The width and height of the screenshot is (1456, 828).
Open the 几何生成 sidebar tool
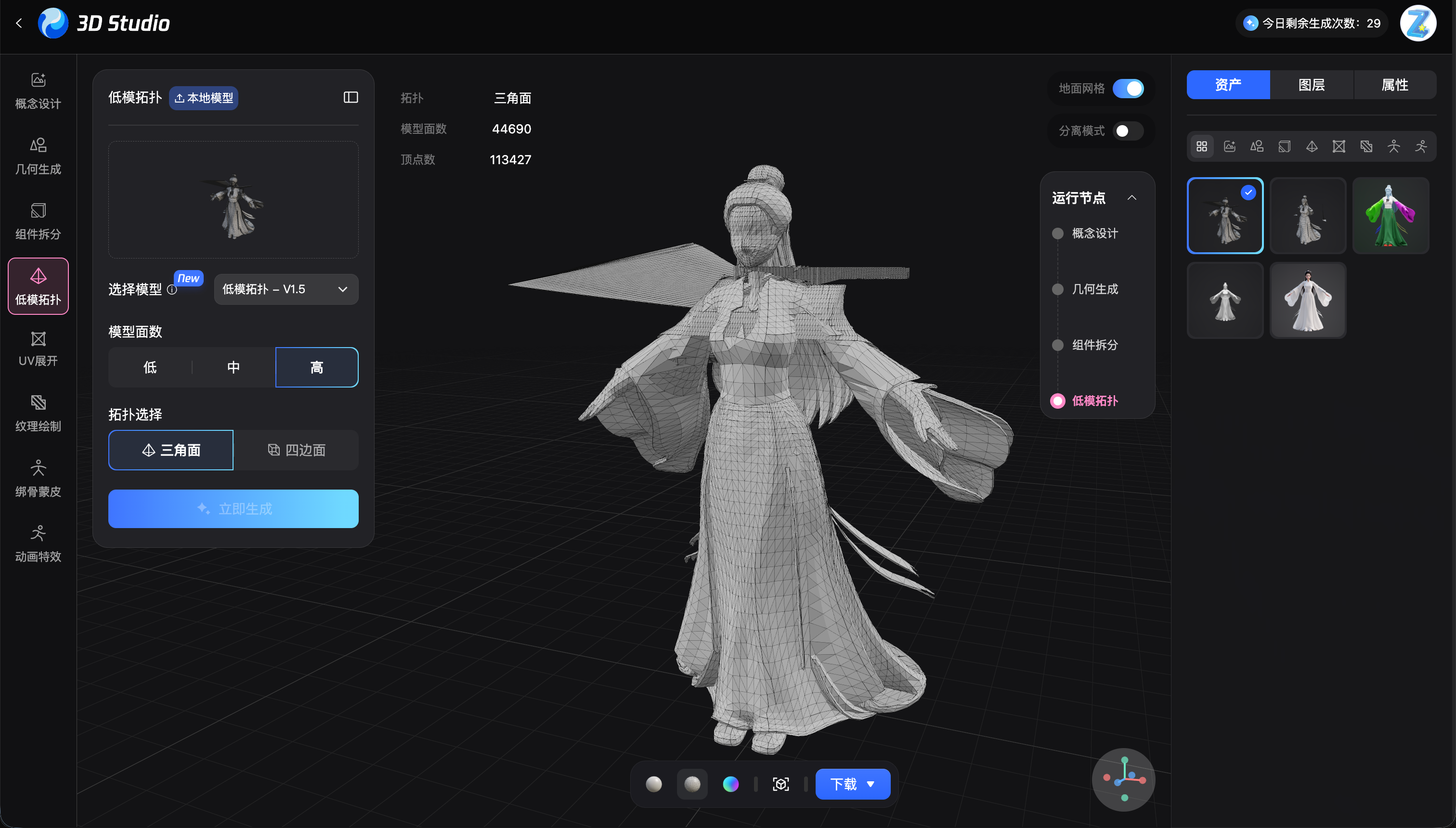point(38,156)
